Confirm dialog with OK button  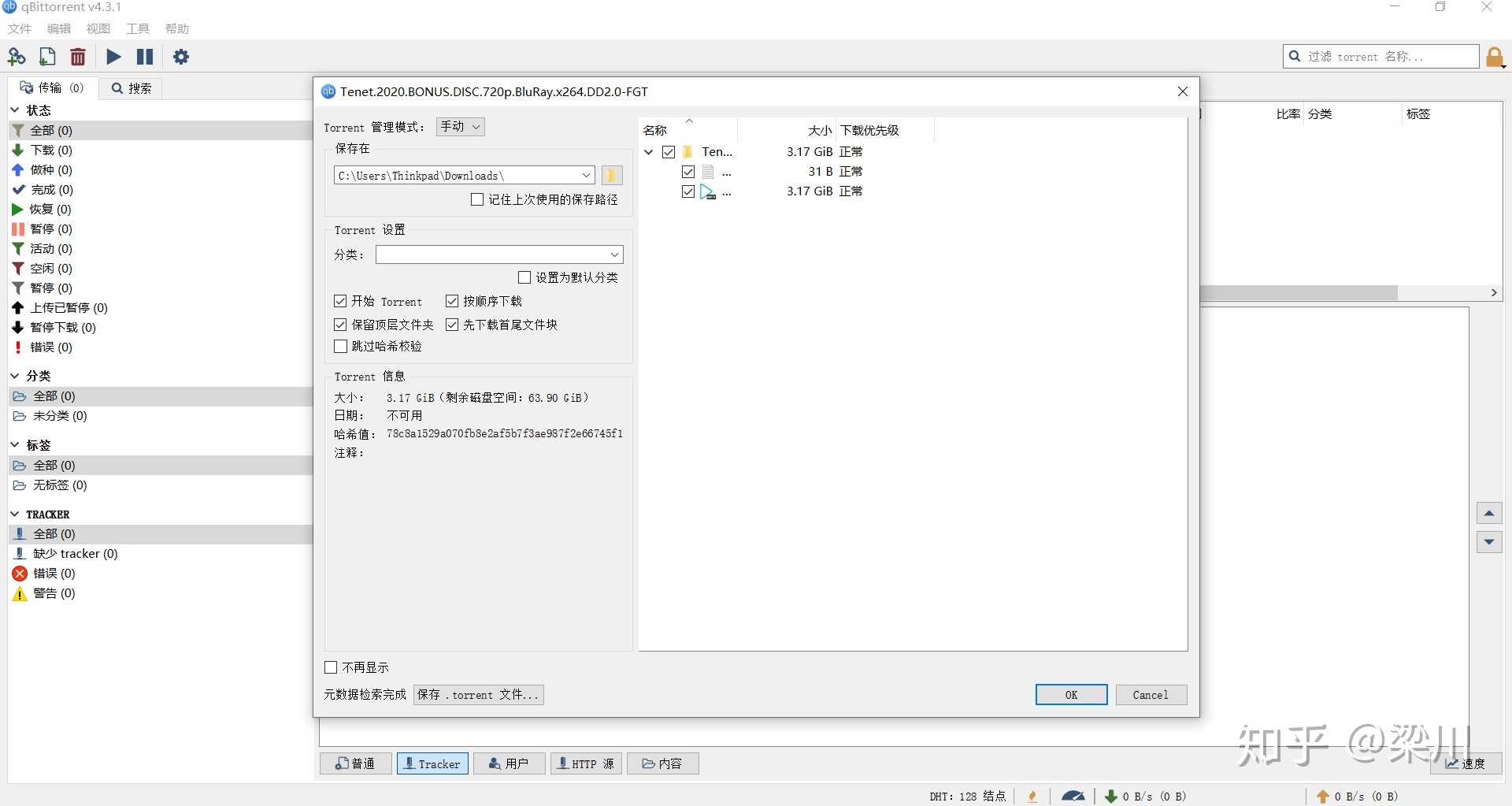coord(1071,694)
